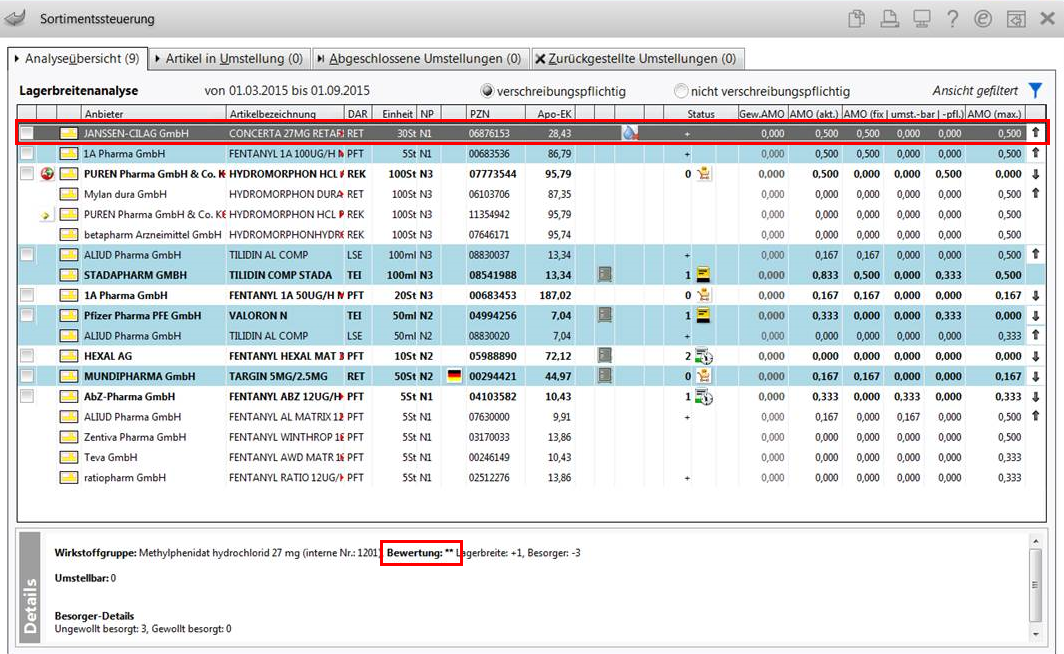Click the Apo-EK value 187,02
Viewport: 1064px width, 654px height.
tap(555, 295)
